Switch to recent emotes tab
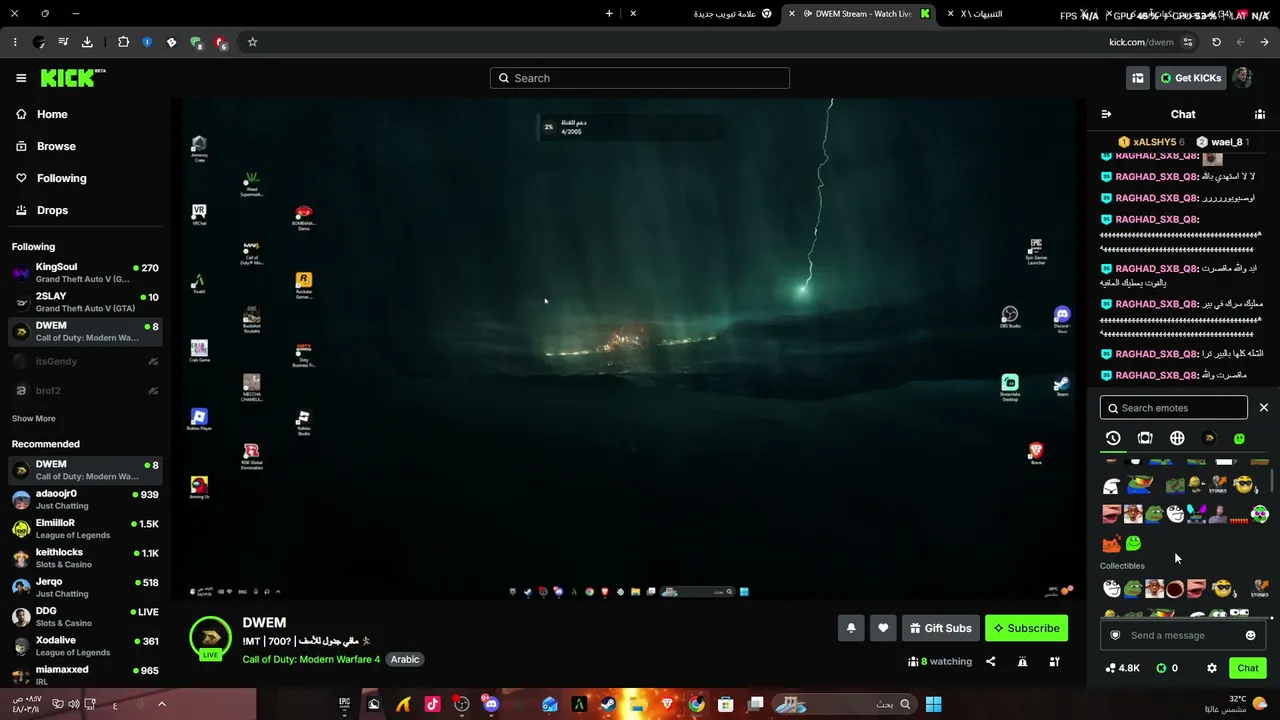The width and height of the screenshot is (1280, 720). click(1113, 438)
